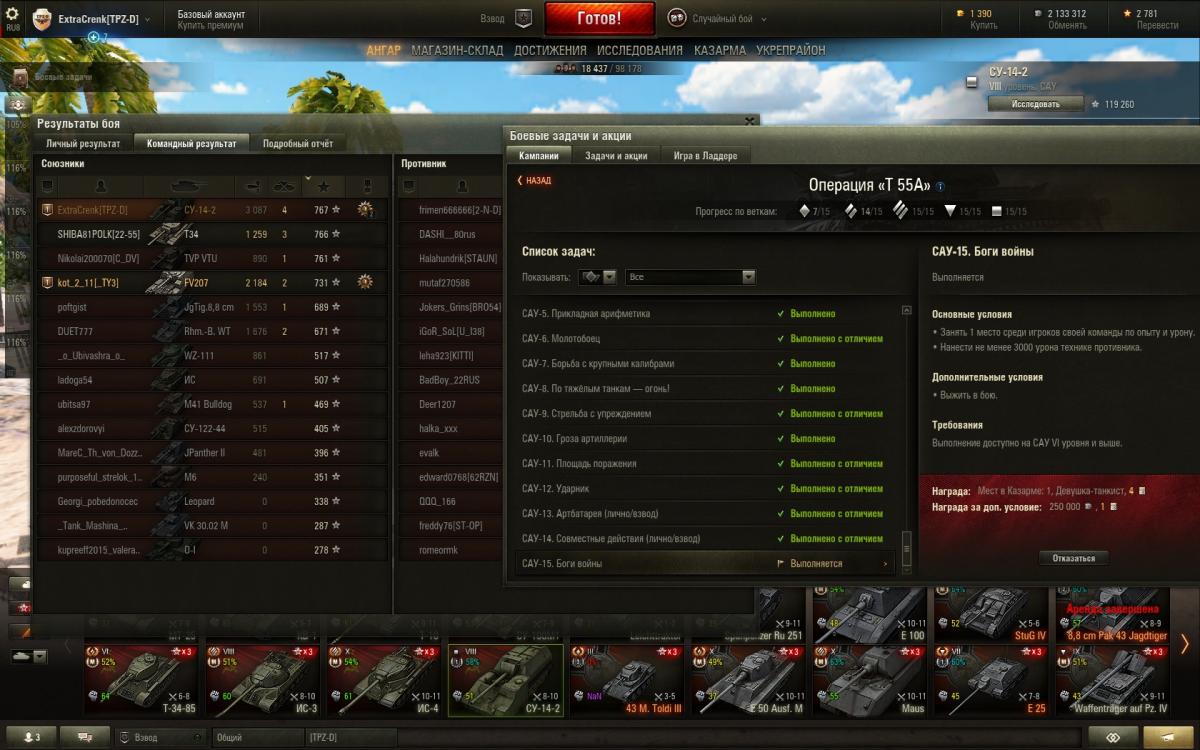Sort allies by player name icon
This screenshot has height=750, width=1200.
tap(99, 186)
